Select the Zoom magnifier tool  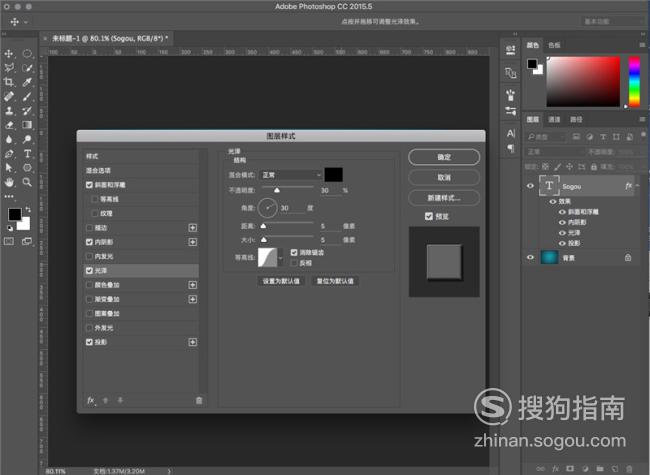[x=27, y=182]
